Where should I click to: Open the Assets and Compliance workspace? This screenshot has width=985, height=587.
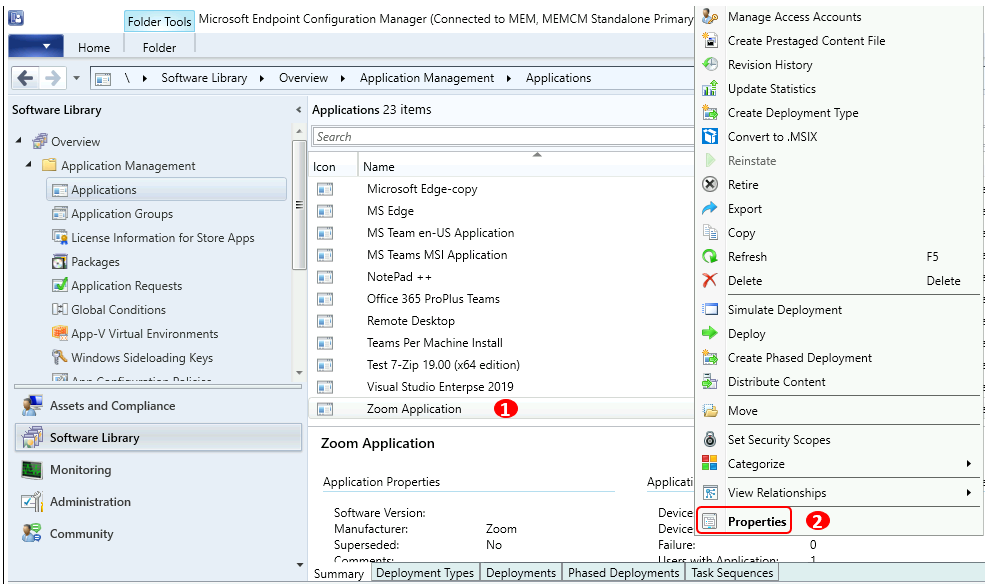click(158, 406)
